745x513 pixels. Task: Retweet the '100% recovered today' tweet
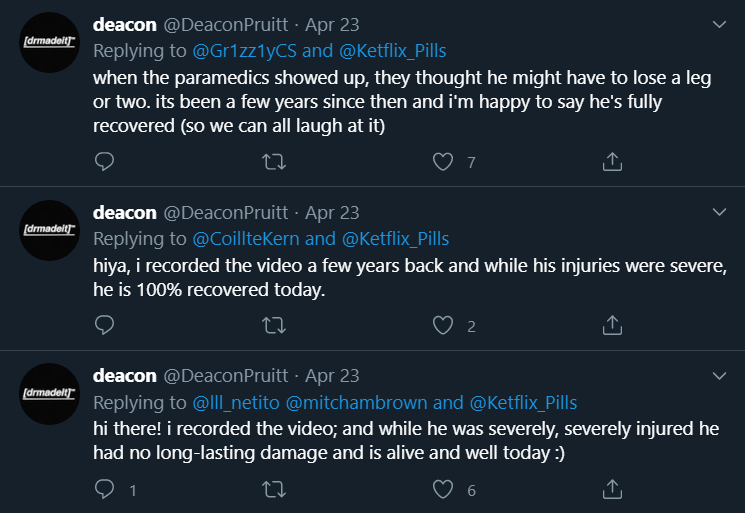[274, 326]
